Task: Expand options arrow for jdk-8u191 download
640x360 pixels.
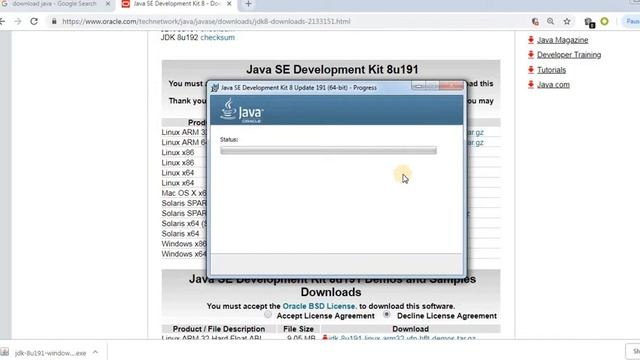Action: (95, 352)
